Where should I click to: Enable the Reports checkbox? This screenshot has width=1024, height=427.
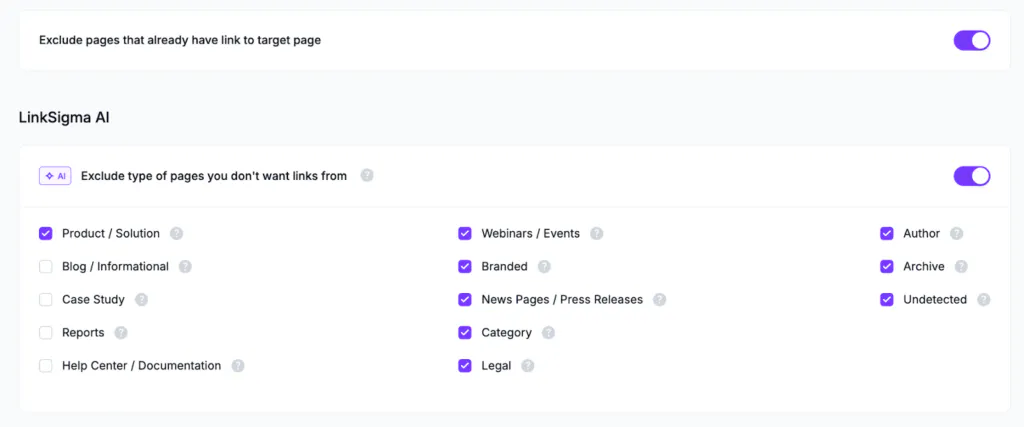pos(46,333)
